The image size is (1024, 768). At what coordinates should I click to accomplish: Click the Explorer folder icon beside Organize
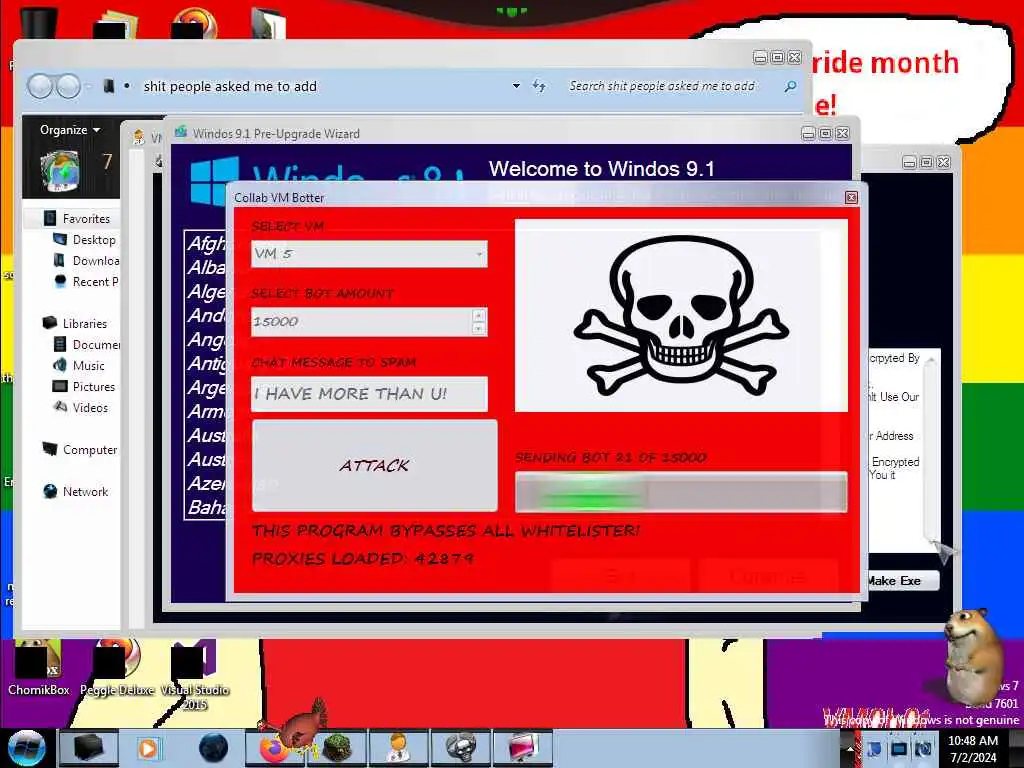pos(59,171)
